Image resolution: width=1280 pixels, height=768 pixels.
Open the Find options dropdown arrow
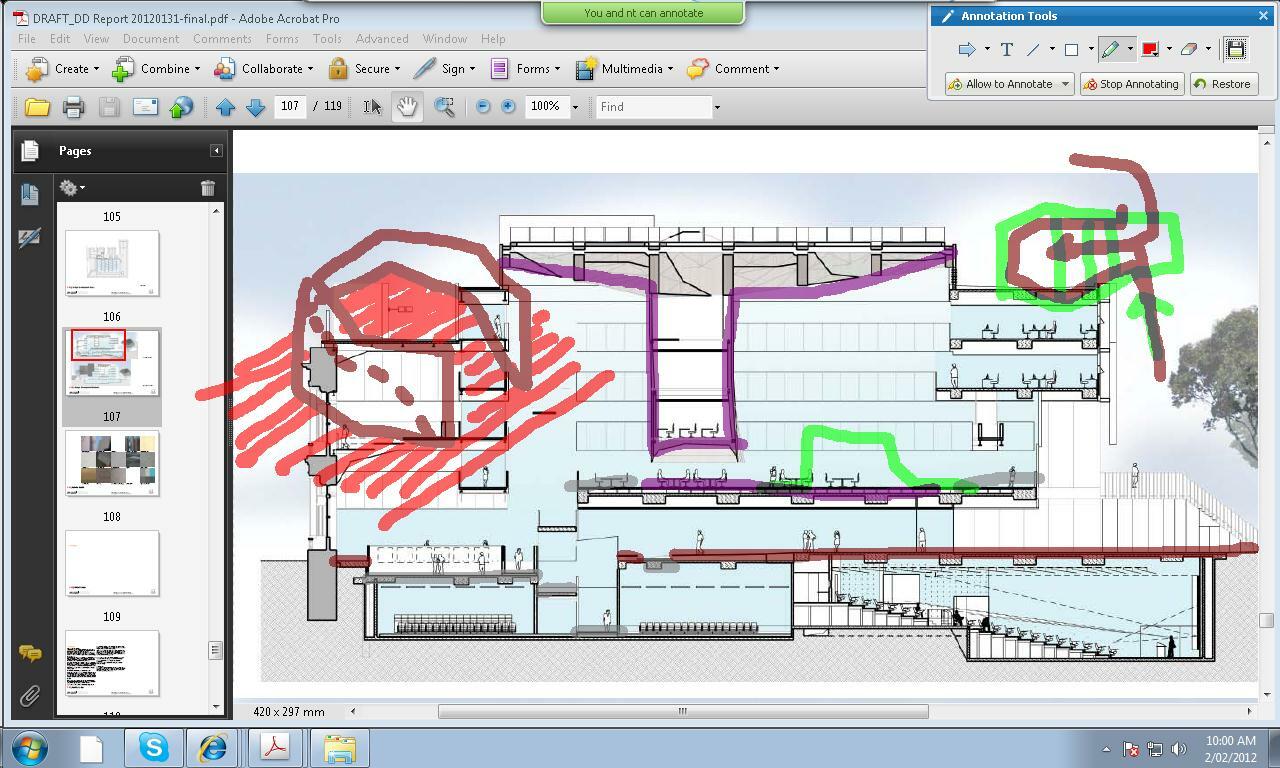click(x=717, y=107)
